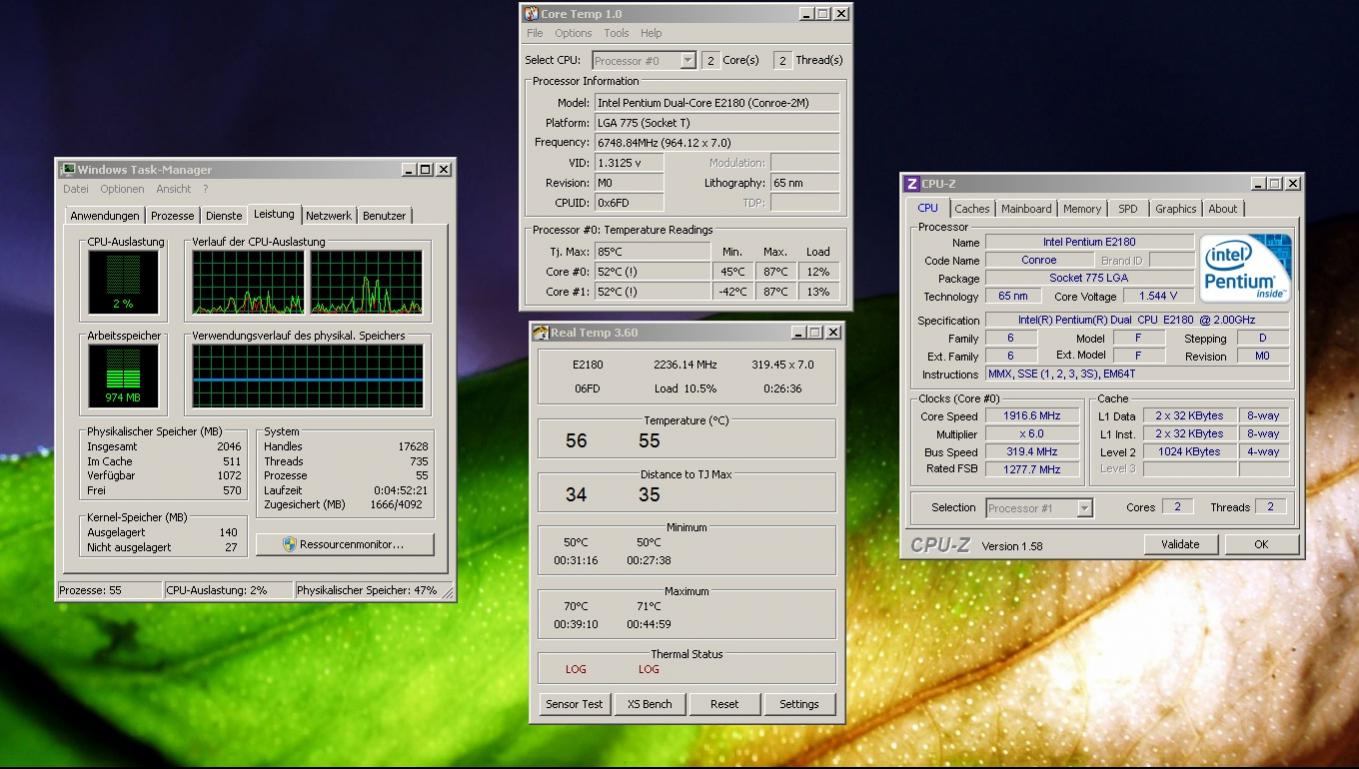The height and width of the screenshot is (769, 1359).
Task: Open the File menu in Core Temp
Action: click(535, 33)
